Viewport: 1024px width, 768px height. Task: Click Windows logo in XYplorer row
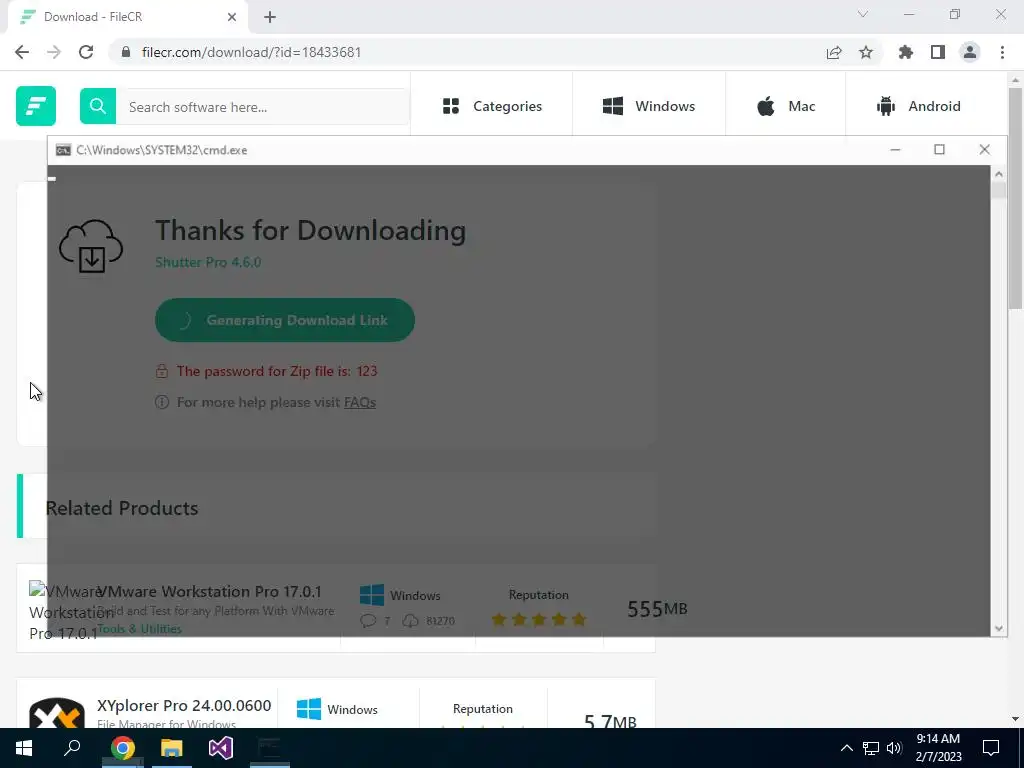click(x=308, y=709)
